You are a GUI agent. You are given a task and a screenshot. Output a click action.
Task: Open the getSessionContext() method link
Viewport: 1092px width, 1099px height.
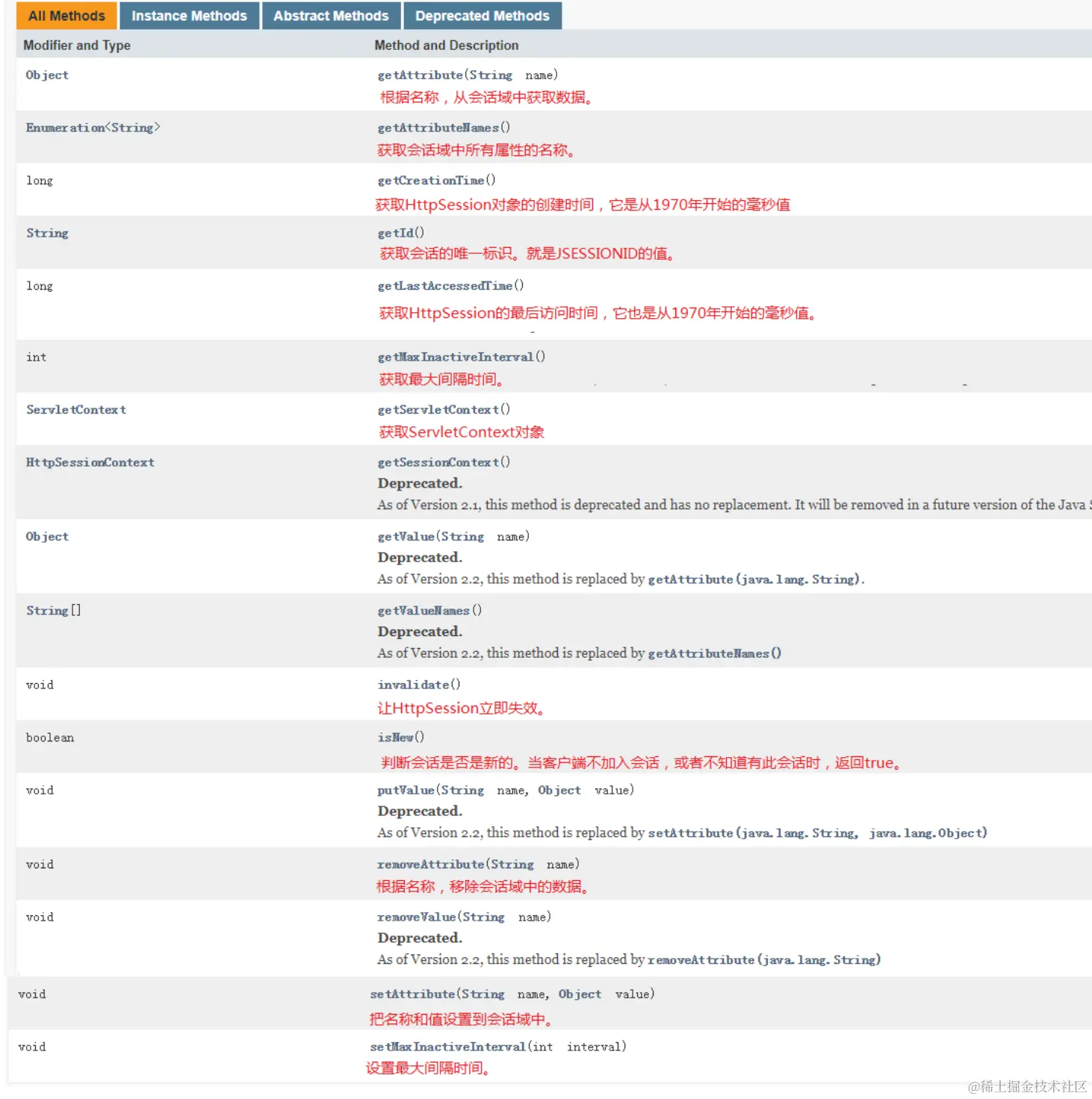pyautogui.click(x=438, y=462)
